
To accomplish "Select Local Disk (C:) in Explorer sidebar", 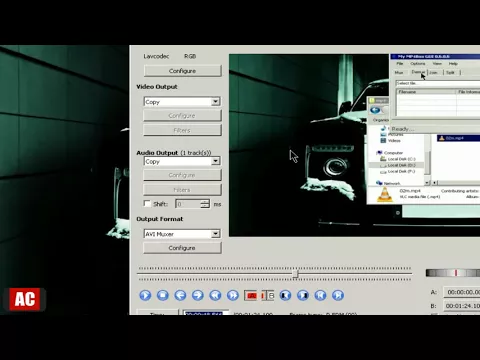I will 398,159.
